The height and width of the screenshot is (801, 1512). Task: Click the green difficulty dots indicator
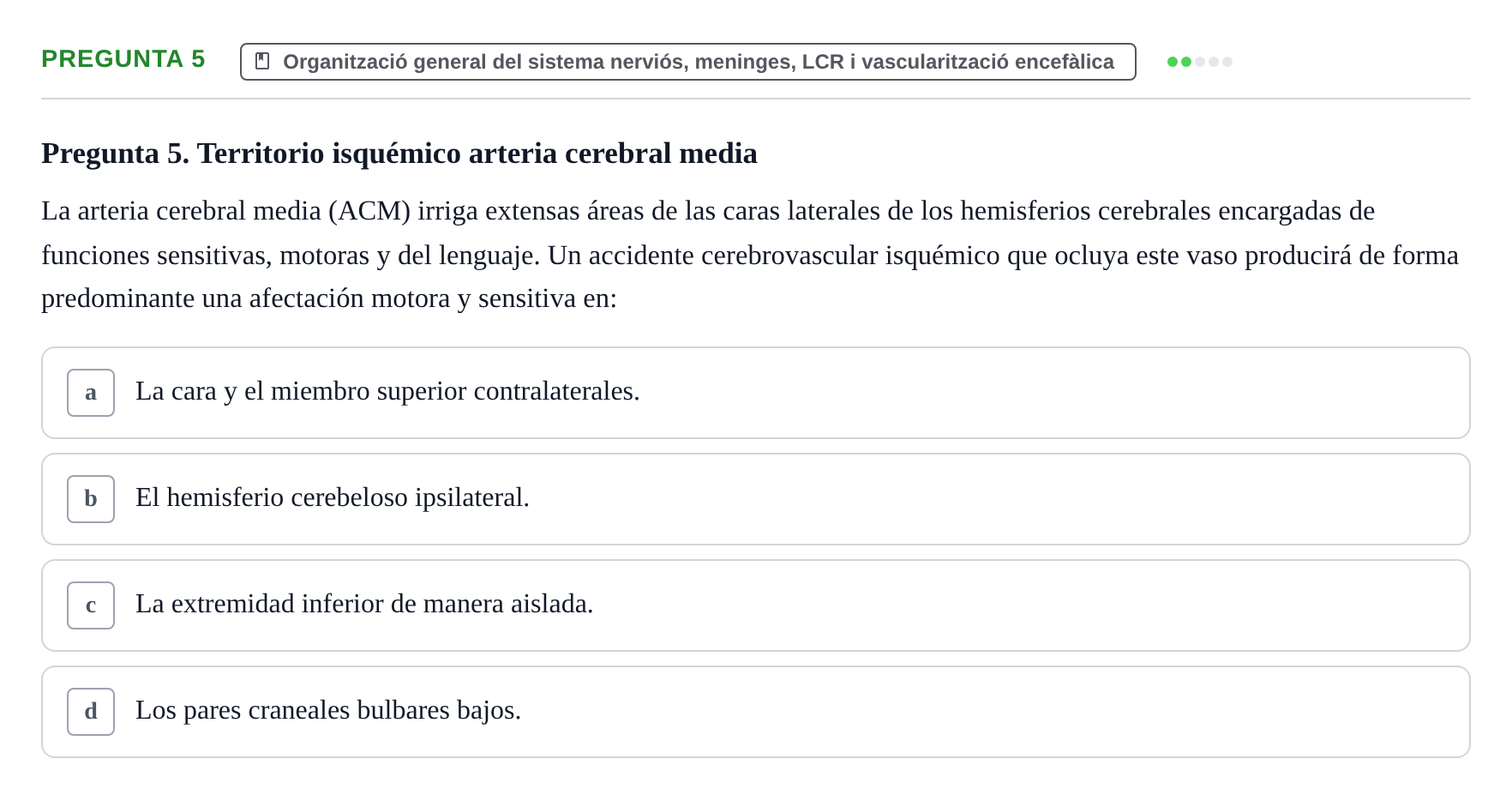pos(1199,62)
